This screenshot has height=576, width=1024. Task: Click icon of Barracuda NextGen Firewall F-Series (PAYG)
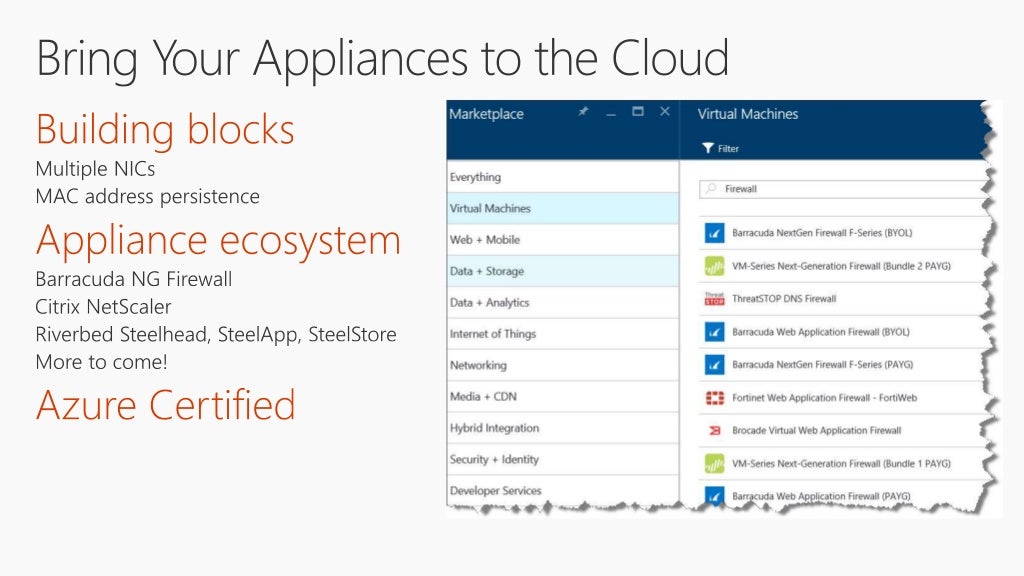pyautogui.click(x=714, y=364)
